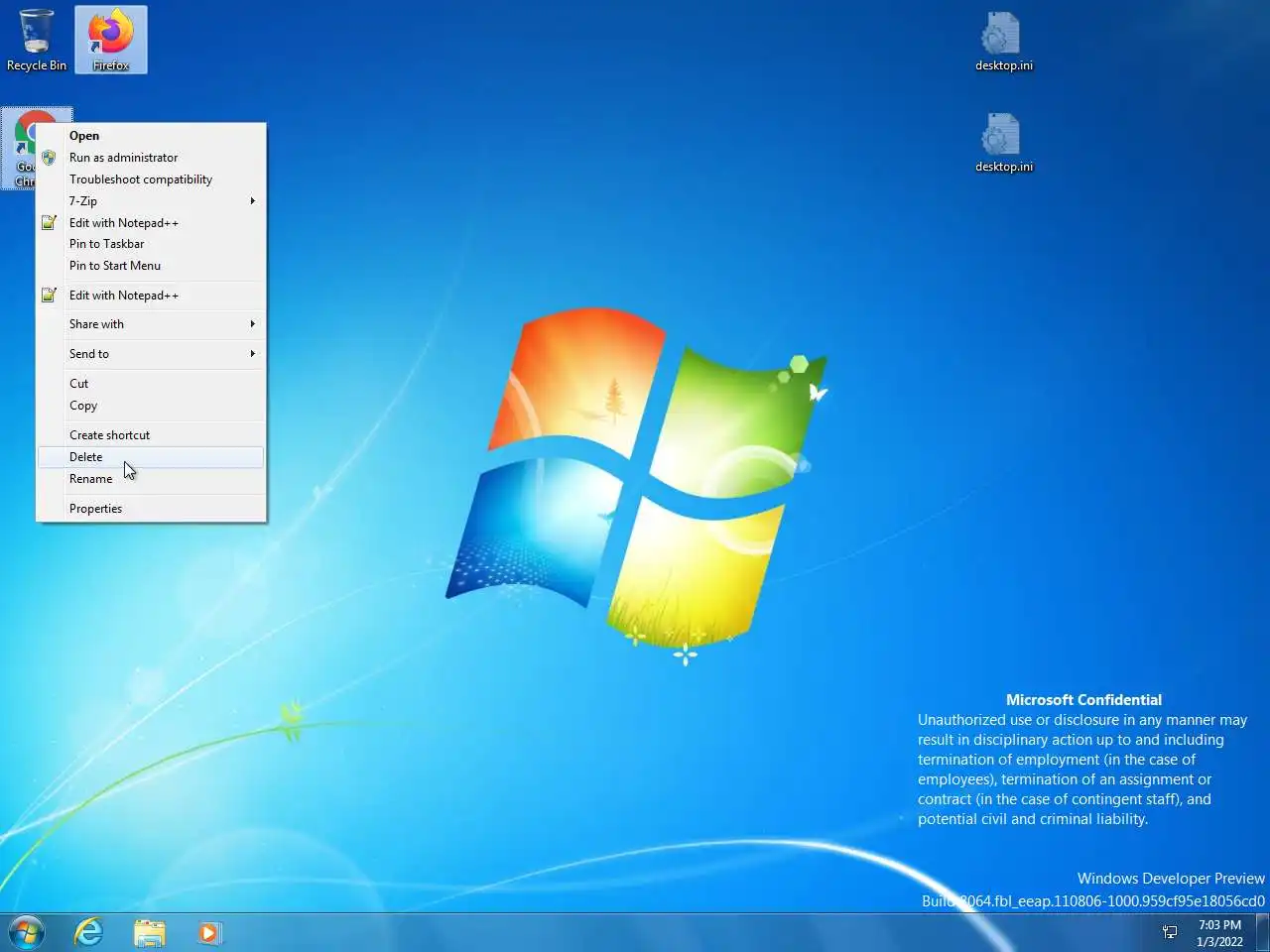
Task: Click the shield icon beside Run as administrator
Action: [49, 158]
